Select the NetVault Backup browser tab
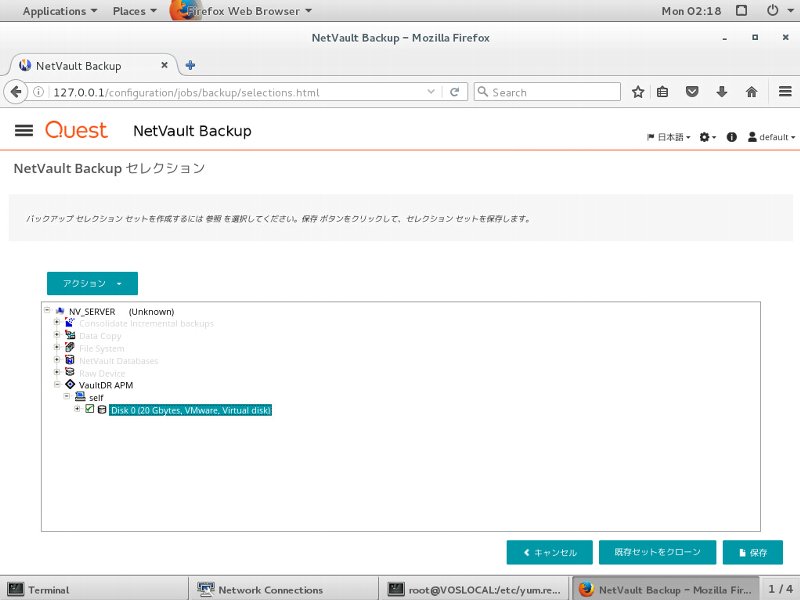This screenshot has height=600, width=800. coord(94,65)
